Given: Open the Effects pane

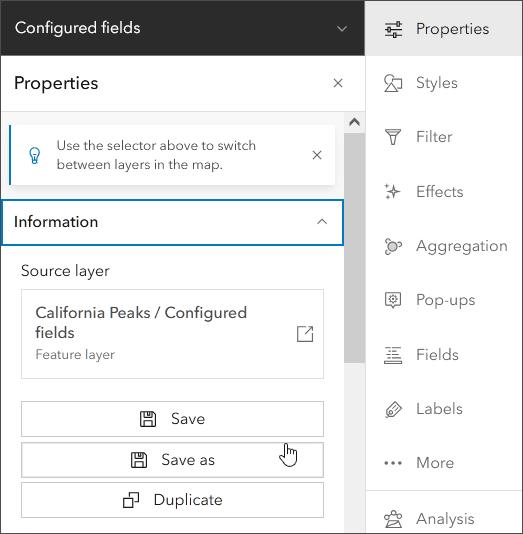Looking at the screenshot, I should coord(444,191).
